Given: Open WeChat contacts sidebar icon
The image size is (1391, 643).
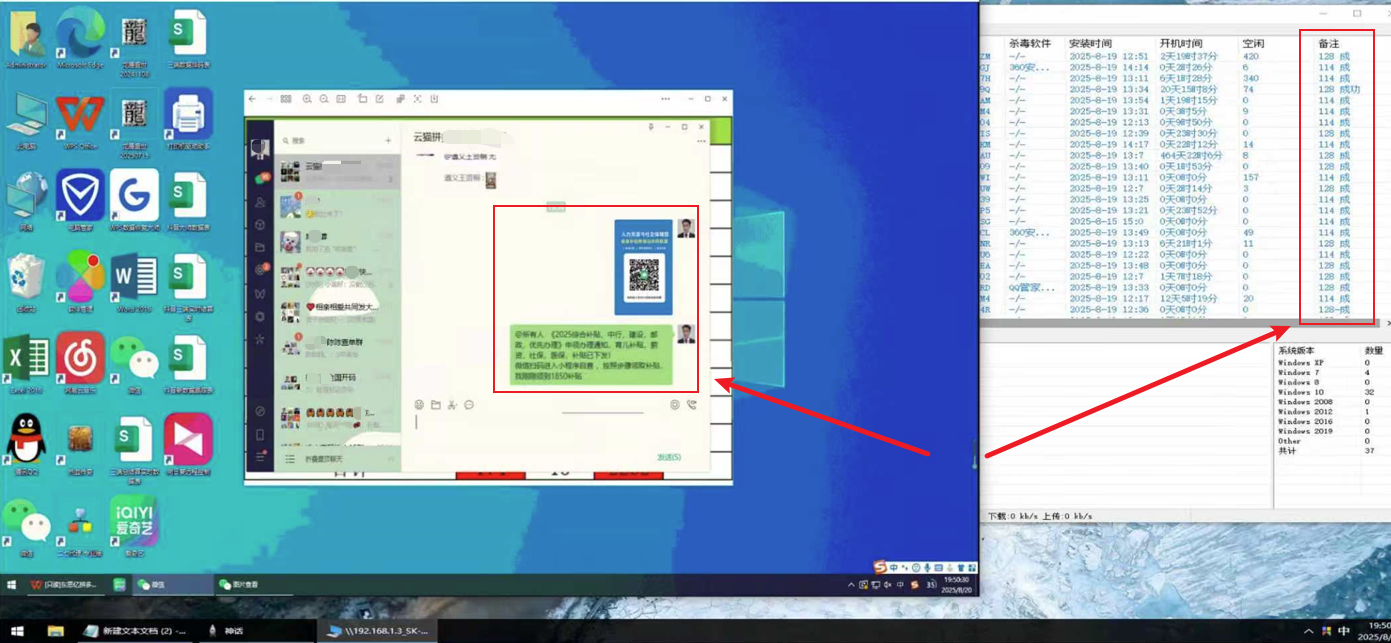Looking at the screenshot, I should [260, 202].
